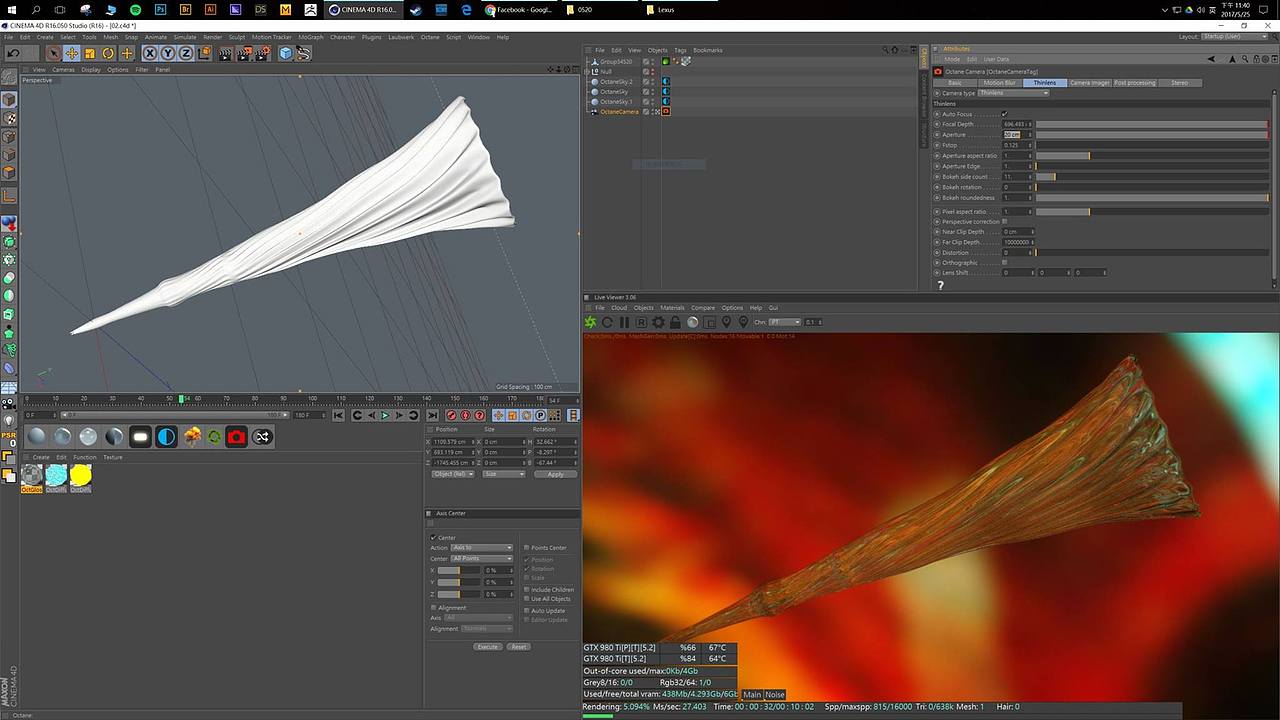Click the Octane camera shelf icon
1280x720 pixels.
point(236,437)
